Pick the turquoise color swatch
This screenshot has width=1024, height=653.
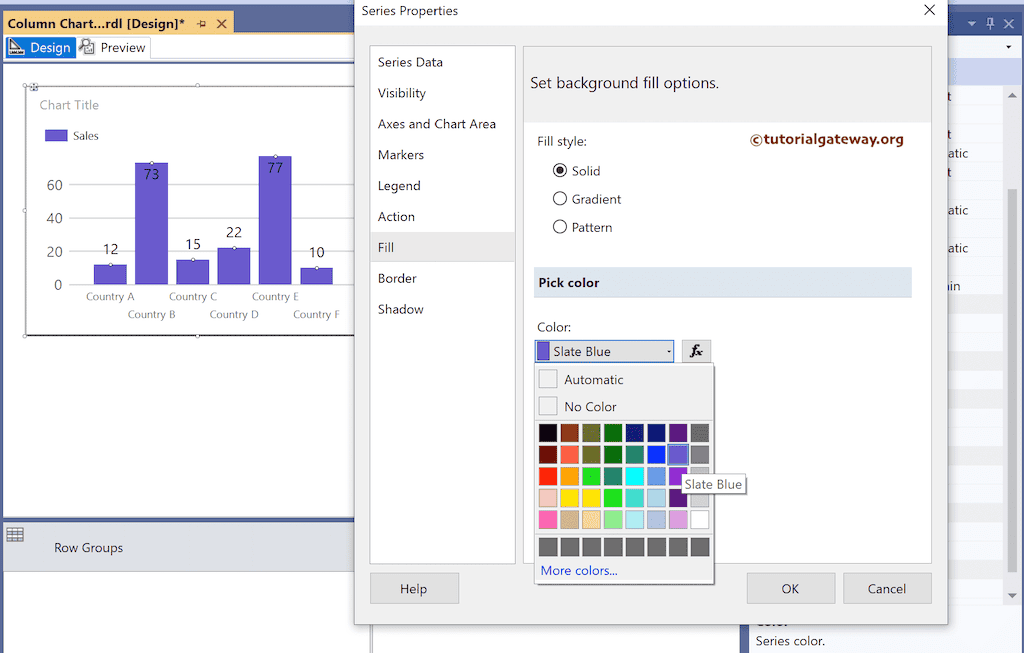point(634,498)
